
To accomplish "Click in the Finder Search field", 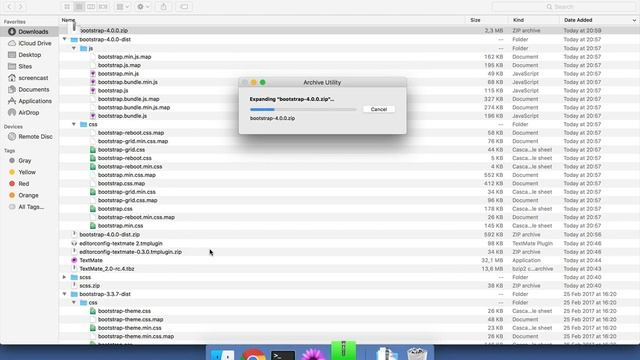I will click(x=563, y=7).
